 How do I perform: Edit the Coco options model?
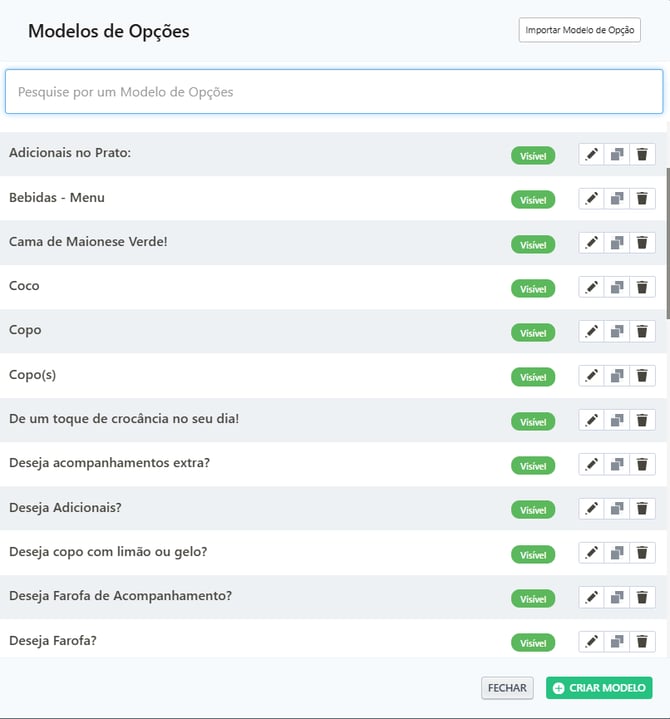pos(591,288)
